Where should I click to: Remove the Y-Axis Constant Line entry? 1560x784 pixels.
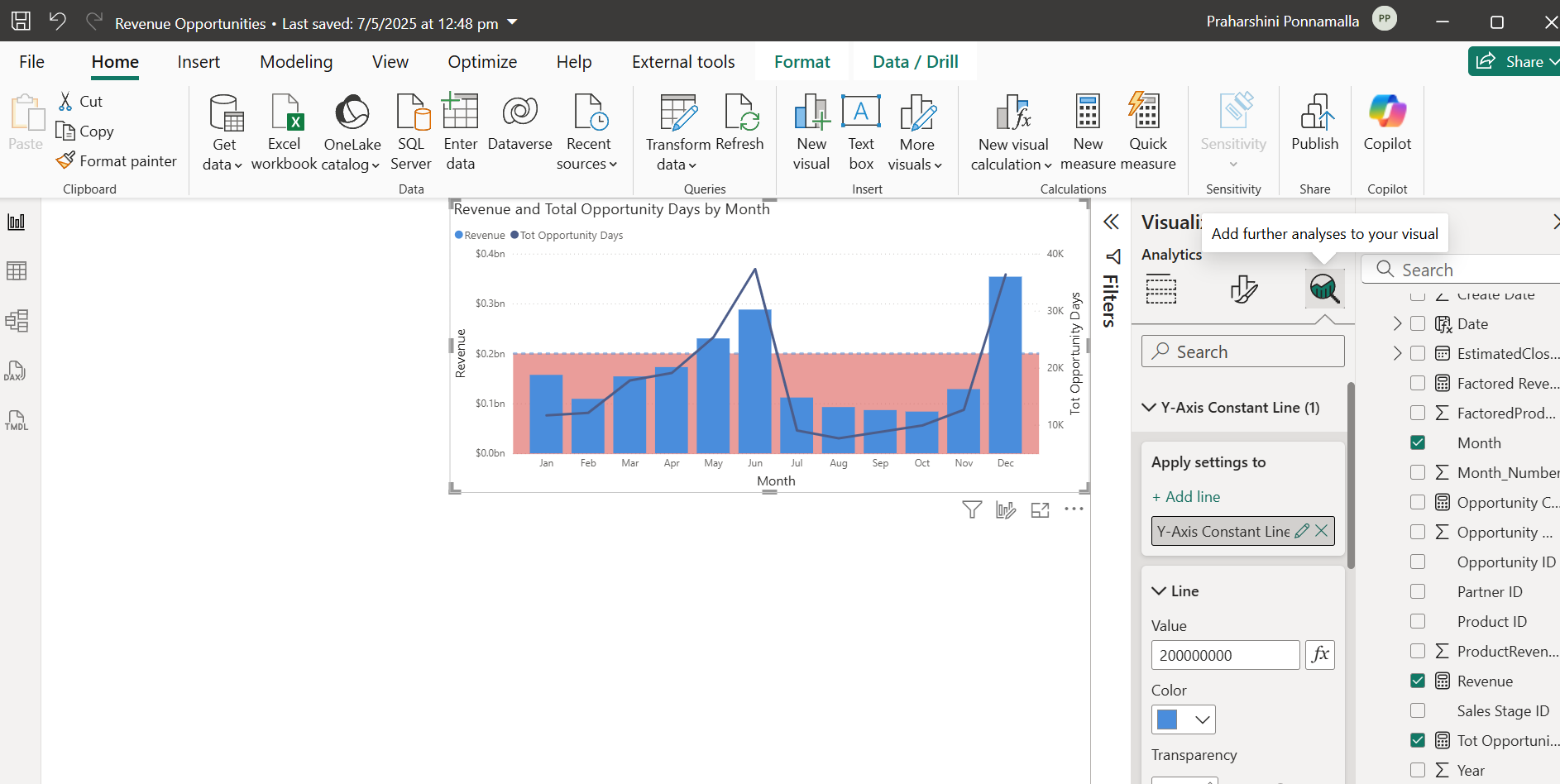pos(1321,531)
